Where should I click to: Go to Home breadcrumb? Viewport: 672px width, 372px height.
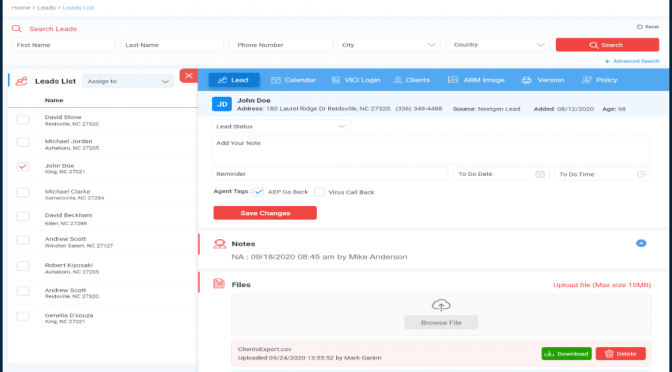coord(21,8)
